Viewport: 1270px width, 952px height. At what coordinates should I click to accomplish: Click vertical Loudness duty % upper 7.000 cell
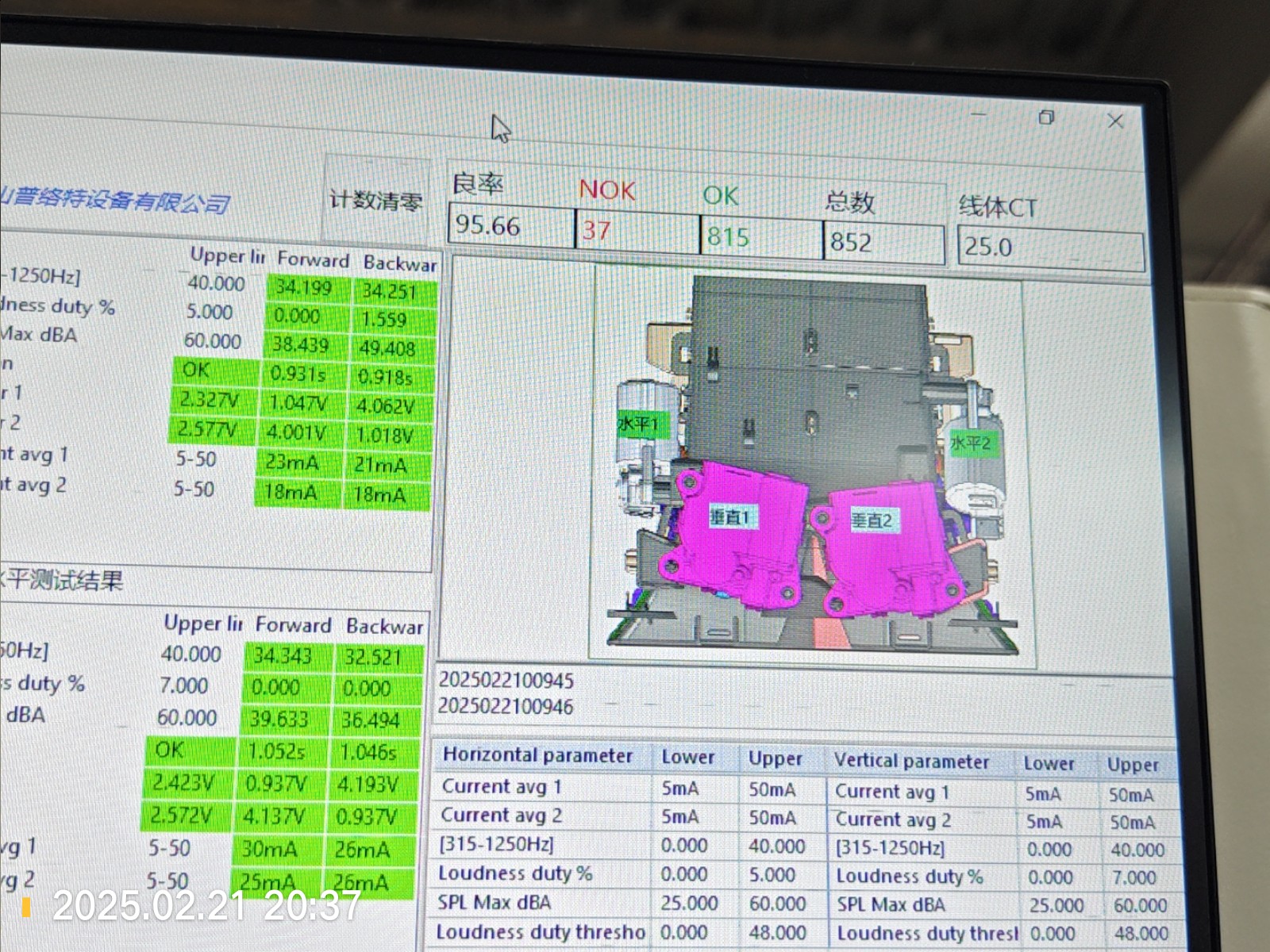tap(1133, 878)
